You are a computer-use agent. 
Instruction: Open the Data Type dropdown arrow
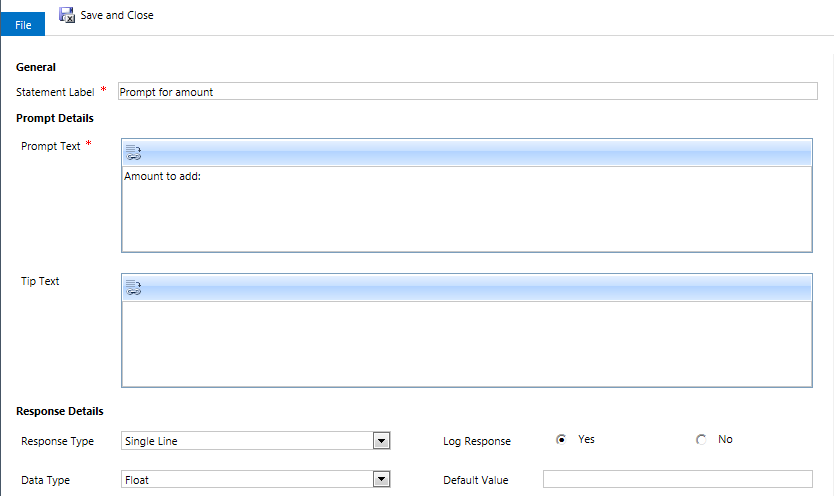pos(381,480)
